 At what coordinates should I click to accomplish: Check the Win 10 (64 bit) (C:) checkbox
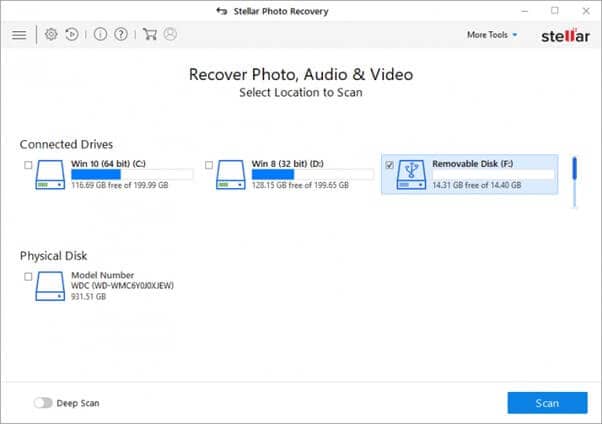(28, 165)
